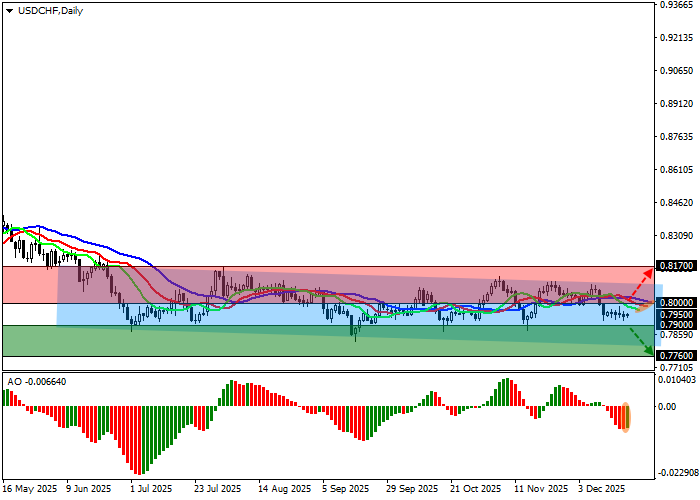
Task: Click the 5 Sep 2025 date label
Action: (346, 489)
